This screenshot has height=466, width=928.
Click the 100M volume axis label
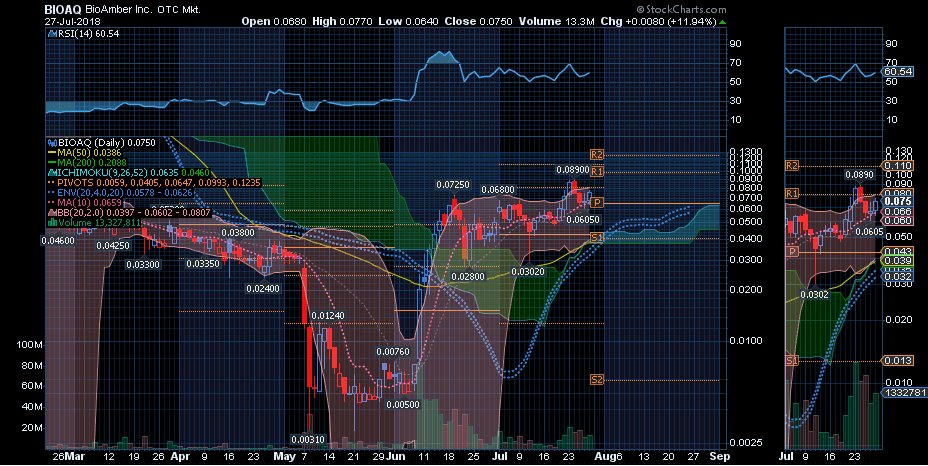30,345
